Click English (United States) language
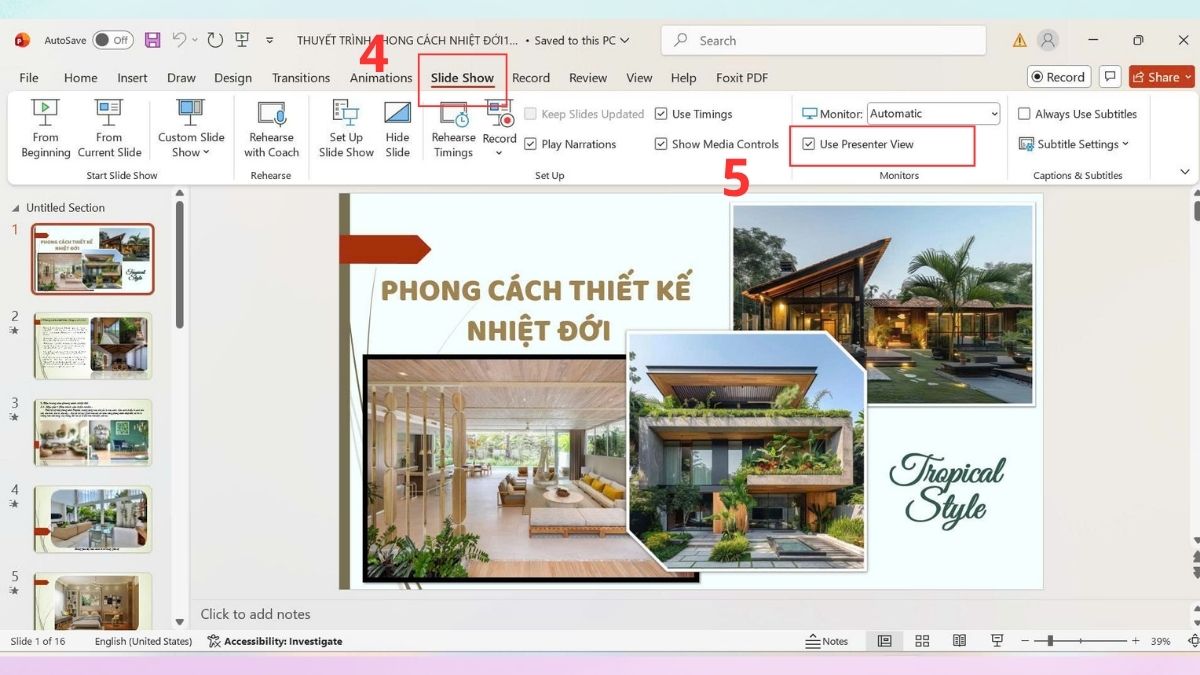 pos(143,641)
